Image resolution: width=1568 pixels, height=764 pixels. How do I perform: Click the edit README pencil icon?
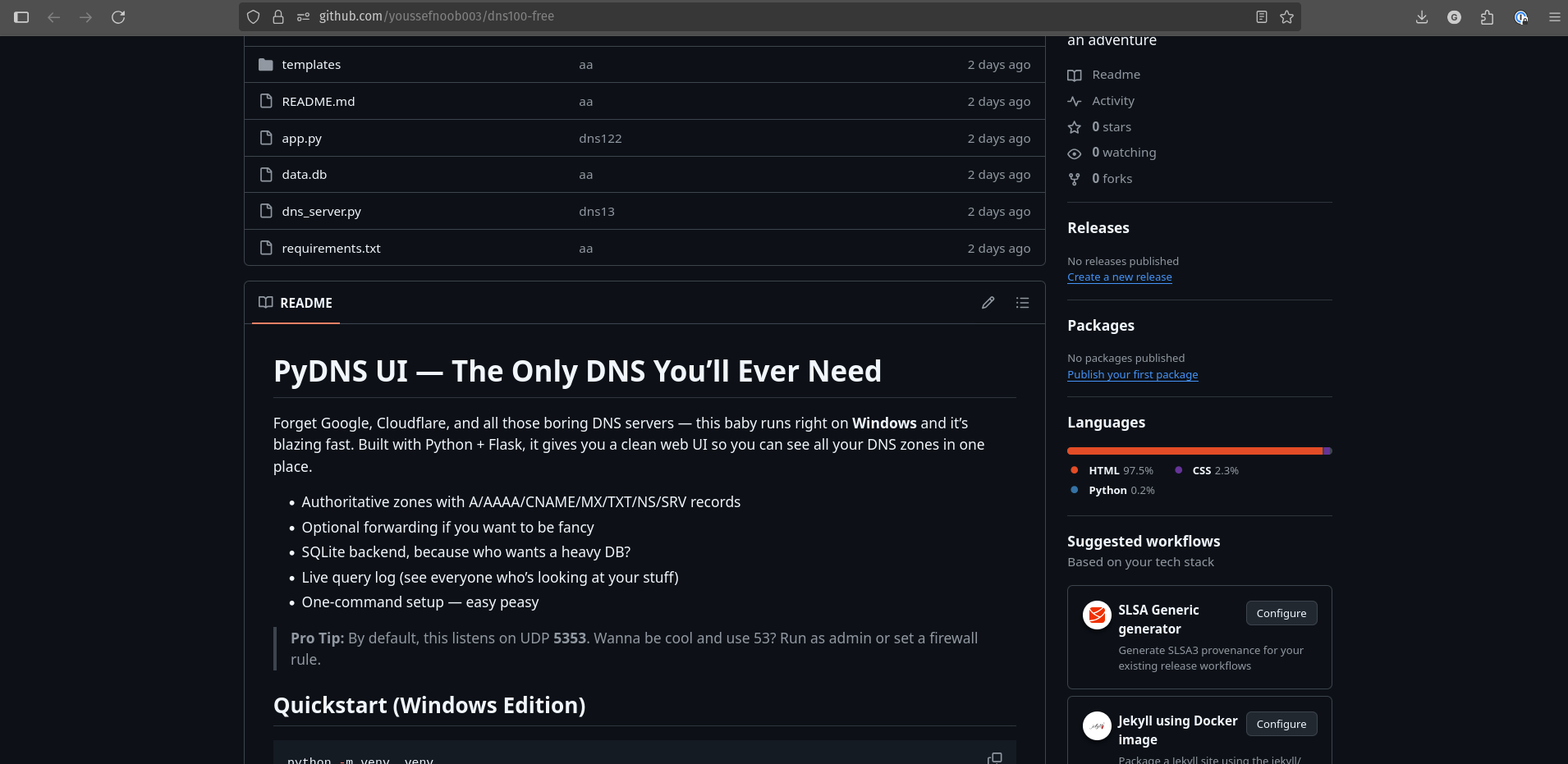click(988, 303)
